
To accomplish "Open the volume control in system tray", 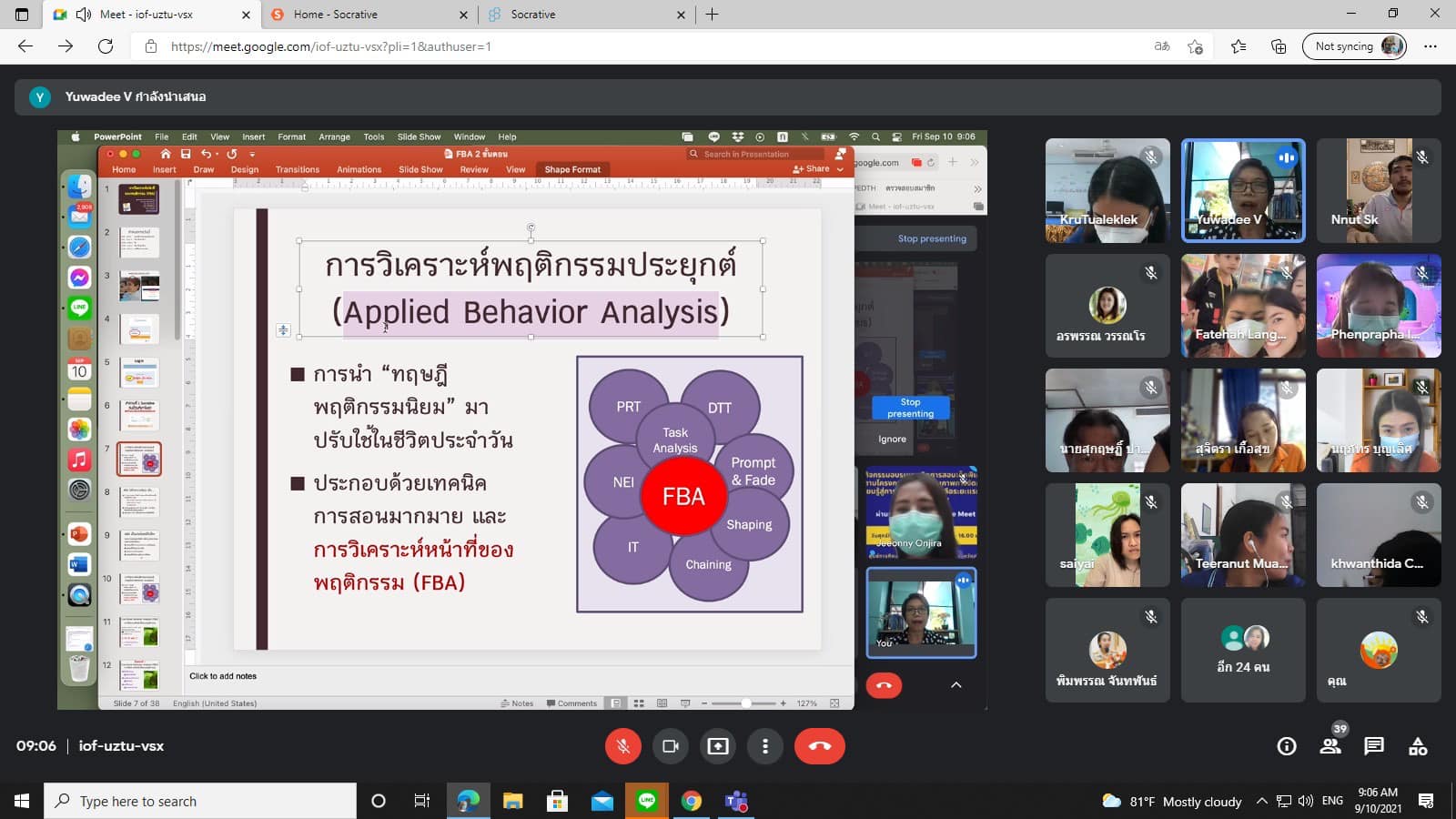I will coord(1306,801).
